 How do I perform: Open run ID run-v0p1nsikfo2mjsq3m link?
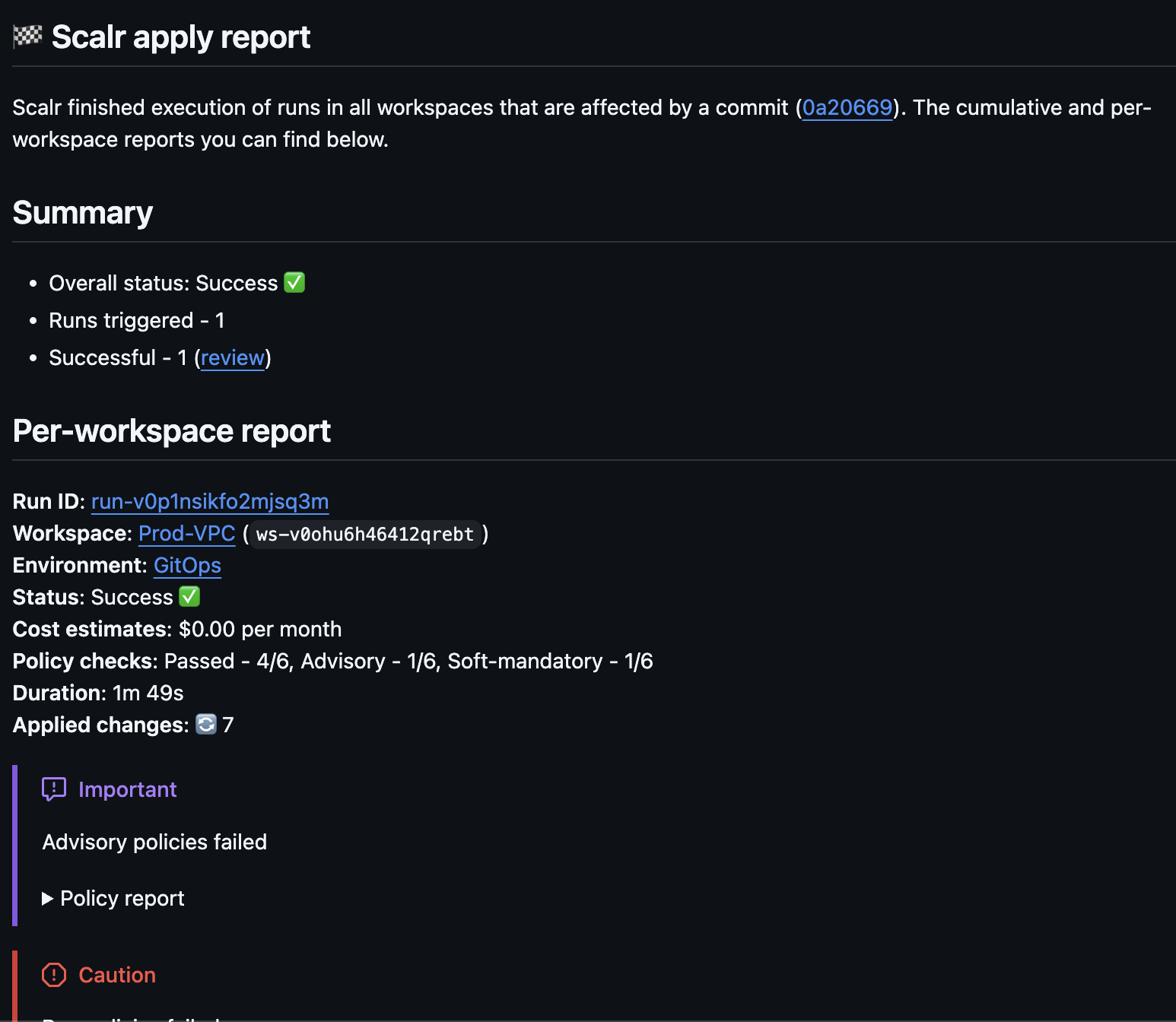[210, 502]
